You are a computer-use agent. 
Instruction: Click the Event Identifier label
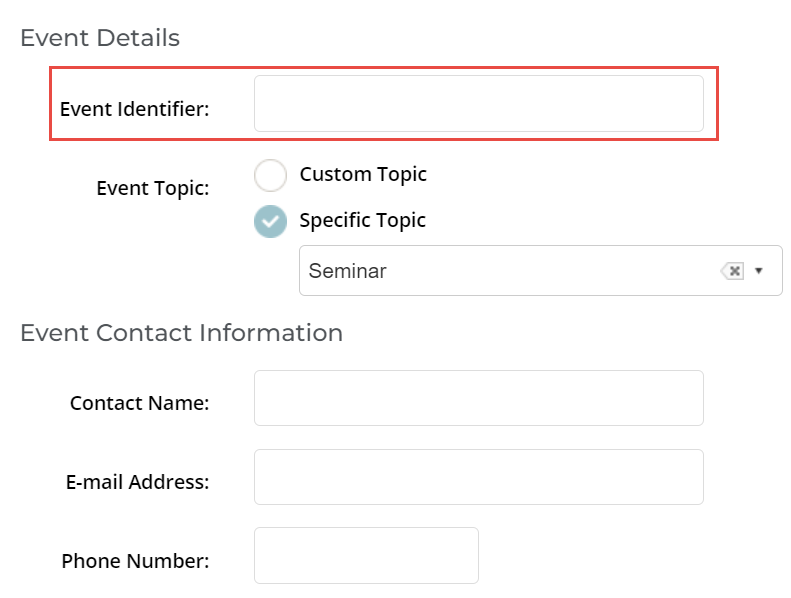point(135,109)
